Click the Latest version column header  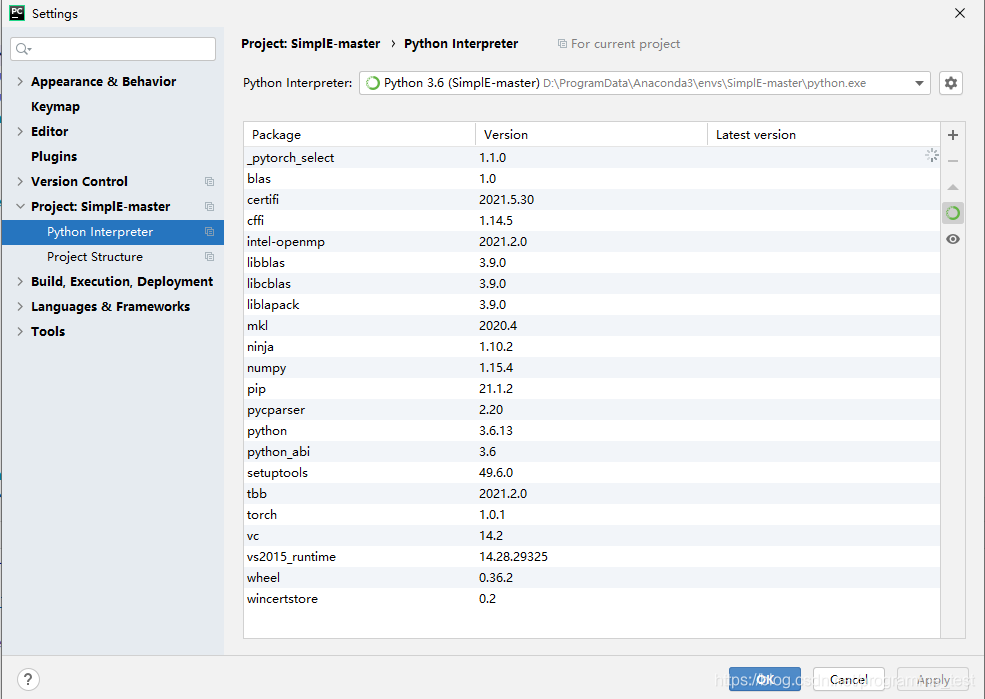pos(824,134)
